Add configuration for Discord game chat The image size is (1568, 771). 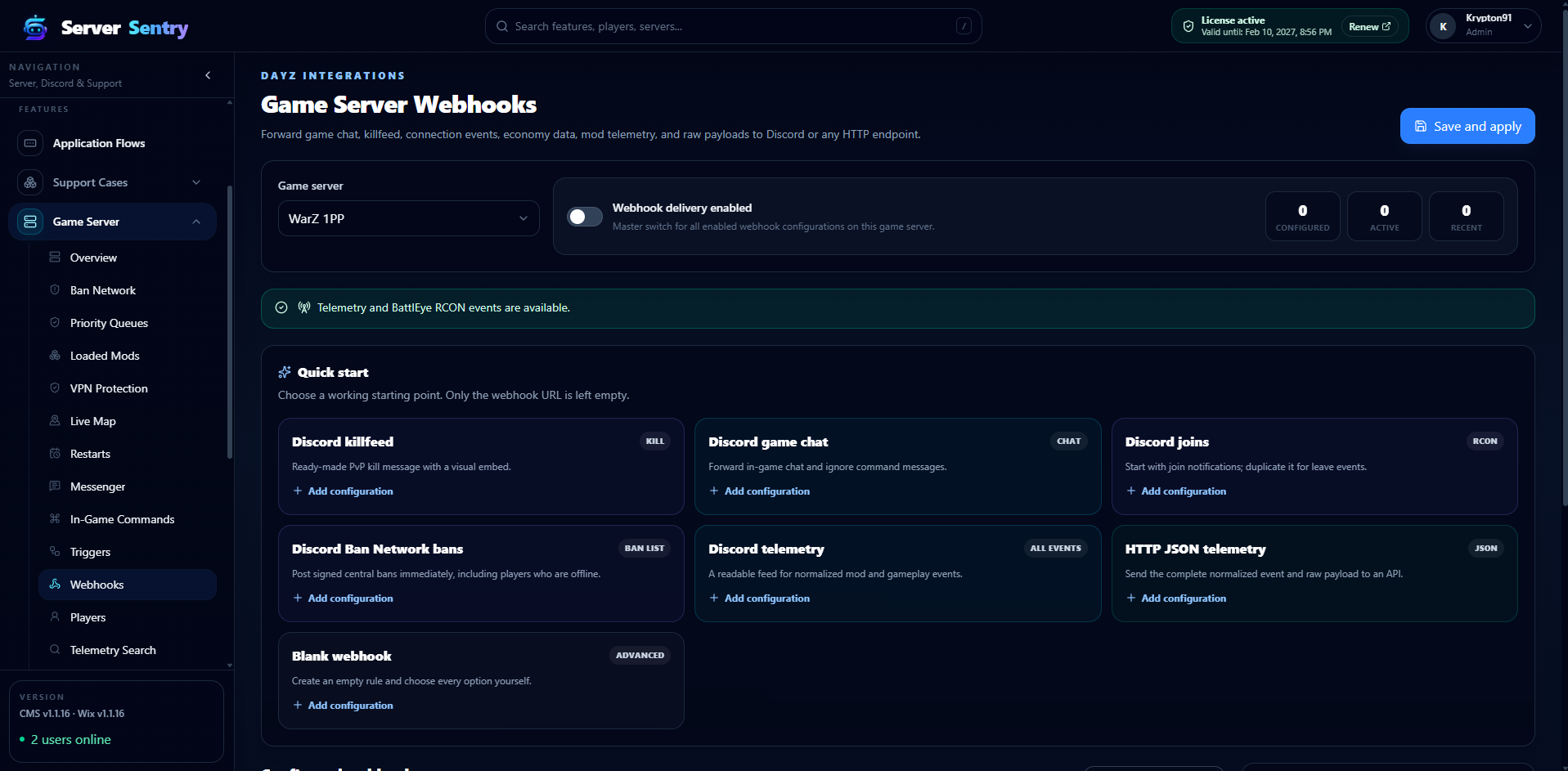pyautogui.click(x=759, y=491)
